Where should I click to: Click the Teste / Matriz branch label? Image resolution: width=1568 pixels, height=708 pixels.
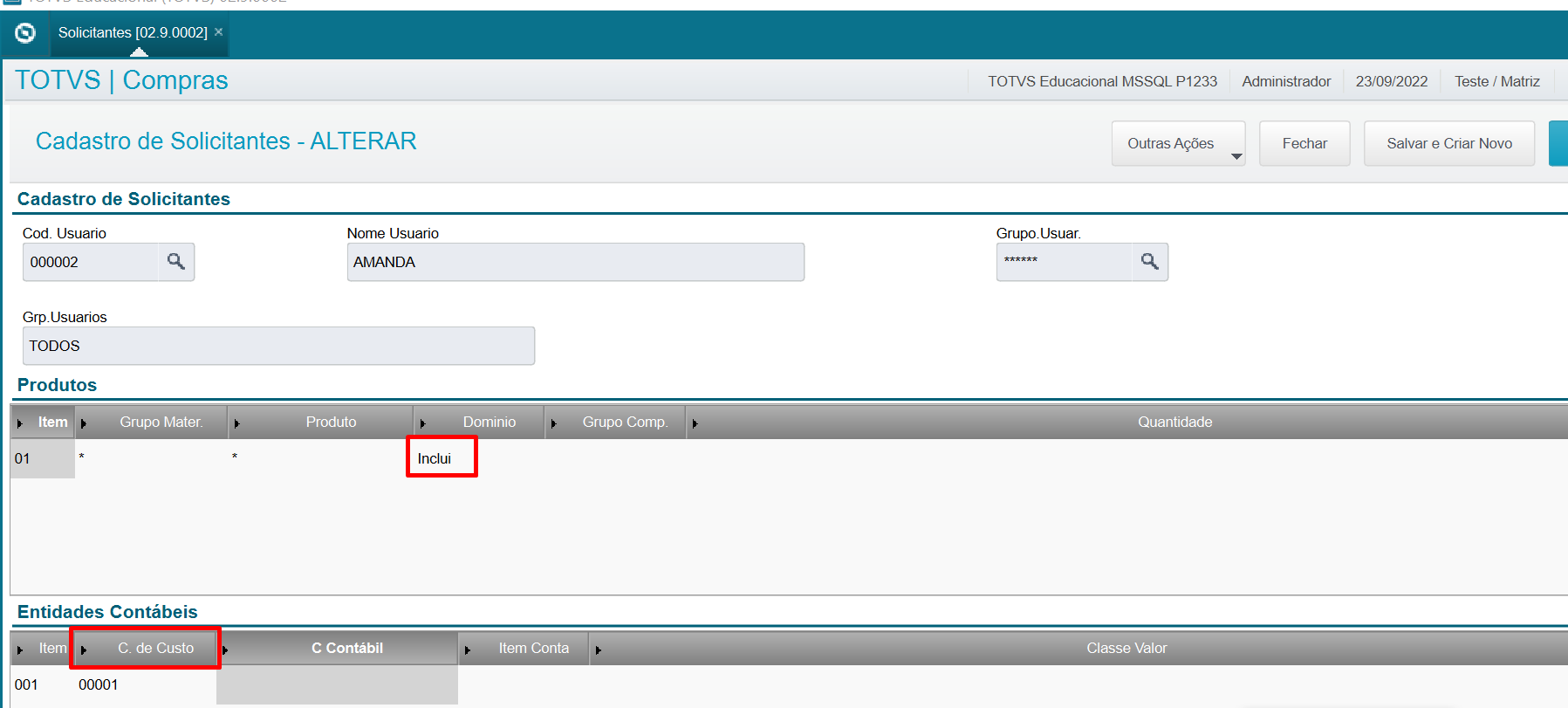[x=1497, y=81]
